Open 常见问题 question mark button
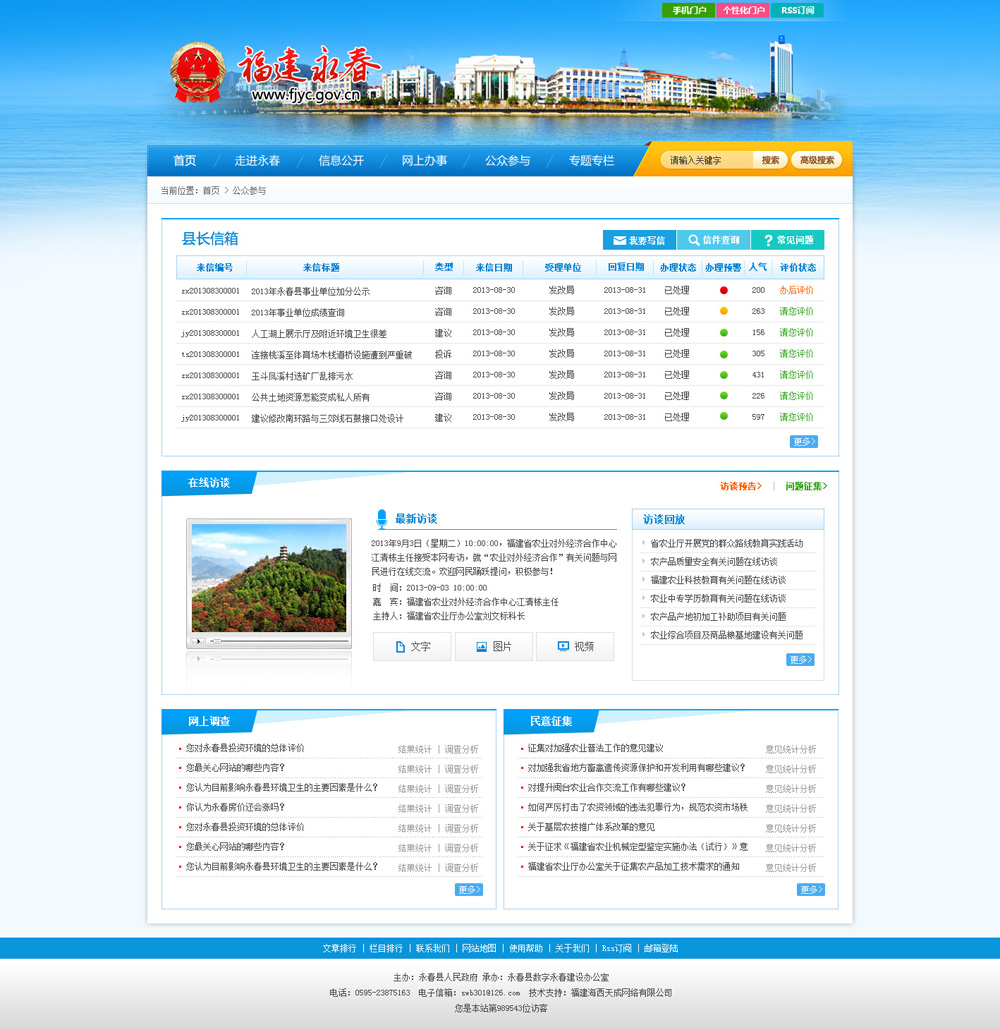This screenshot has width=1000, height=1030. tap(787, 240)
